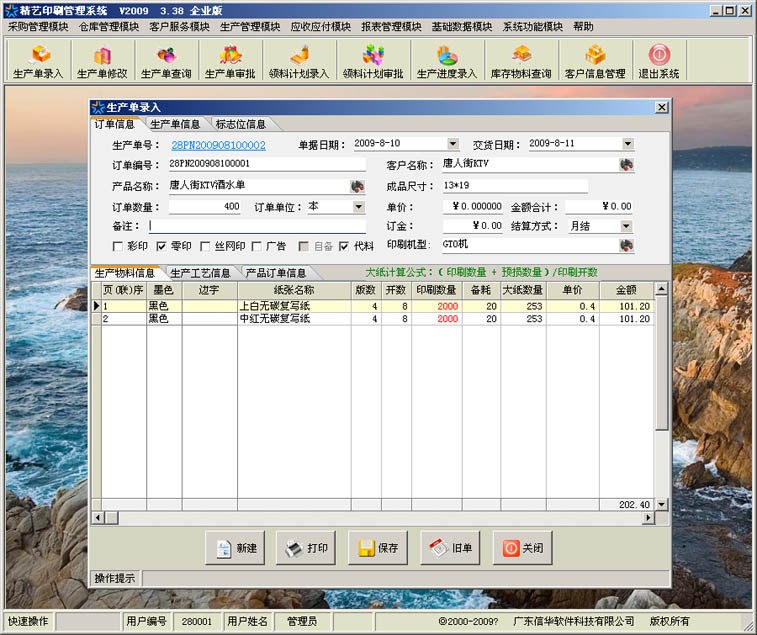The width and height of the screenshot is (757, 635).
Task: Click the 保存 button
Action: coord(378,548)
